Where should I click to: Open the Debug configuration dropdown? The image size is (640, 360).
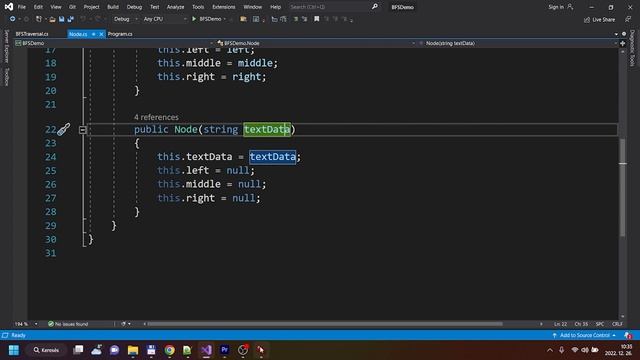click(125, 19)
